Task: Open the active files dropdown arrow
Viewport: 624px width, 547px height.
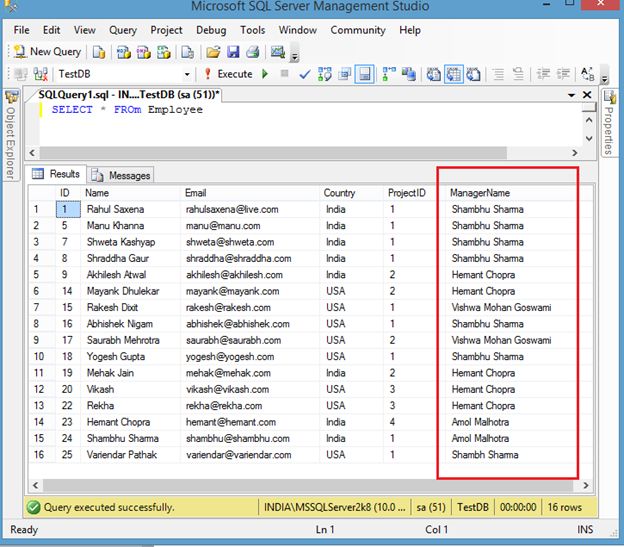Action: 571,95
